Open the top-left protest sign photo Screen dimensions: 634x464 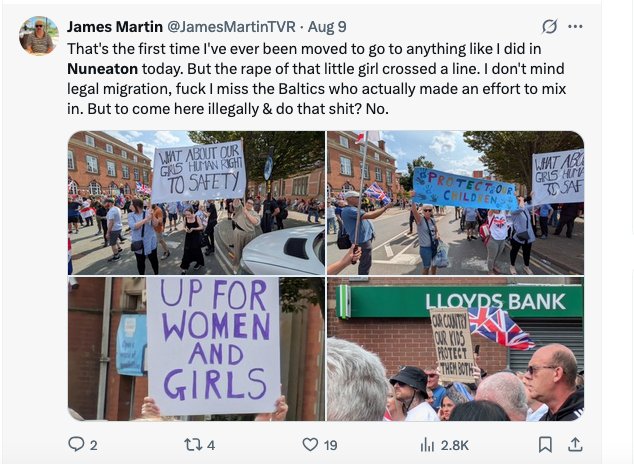(x=194, y=203)
